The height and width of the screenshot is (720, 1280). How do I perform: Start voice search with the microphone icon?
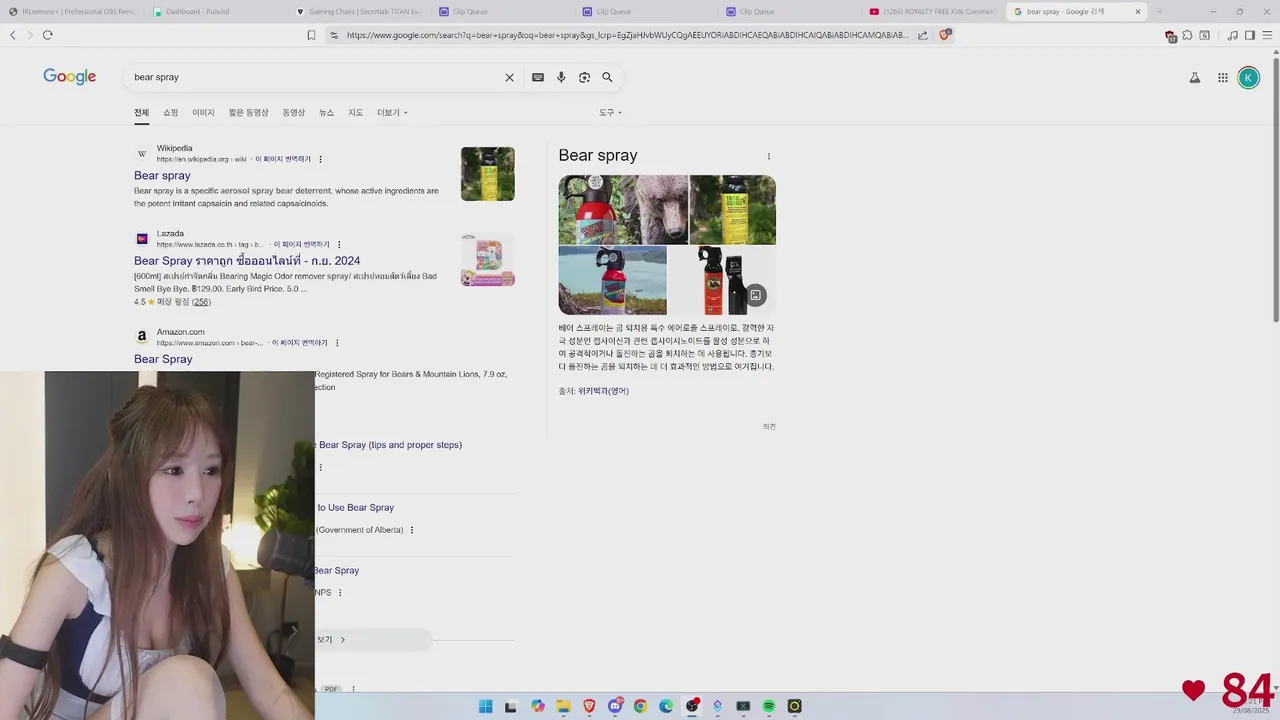pos(561,77)
